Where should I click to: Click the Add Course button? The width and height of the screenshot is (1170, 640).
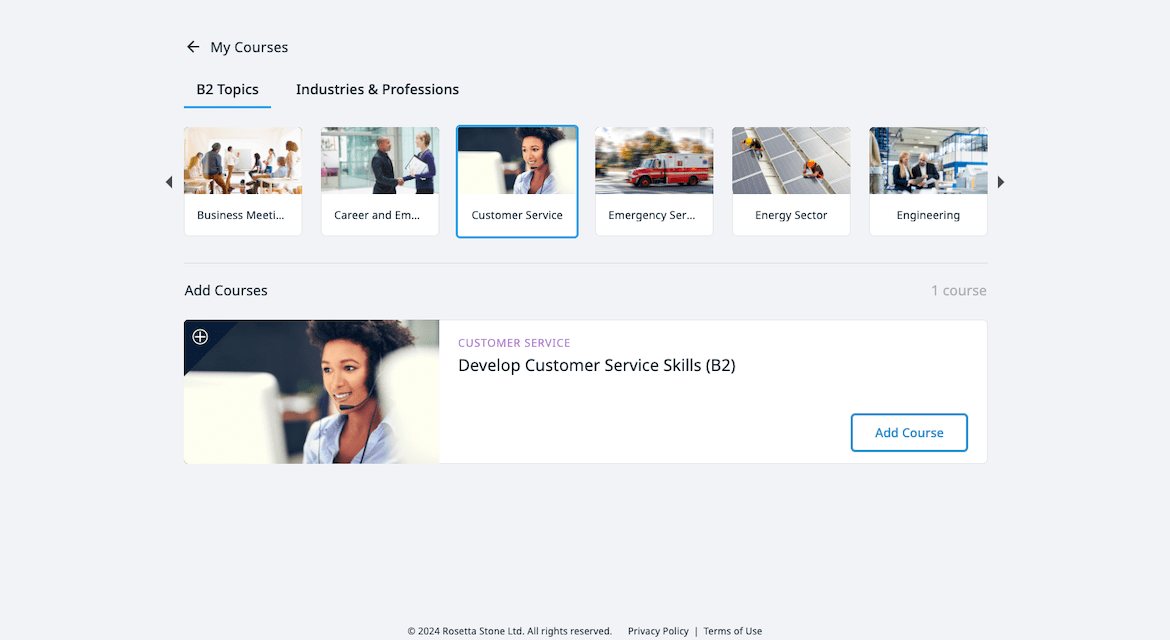(x=909, y=432)
